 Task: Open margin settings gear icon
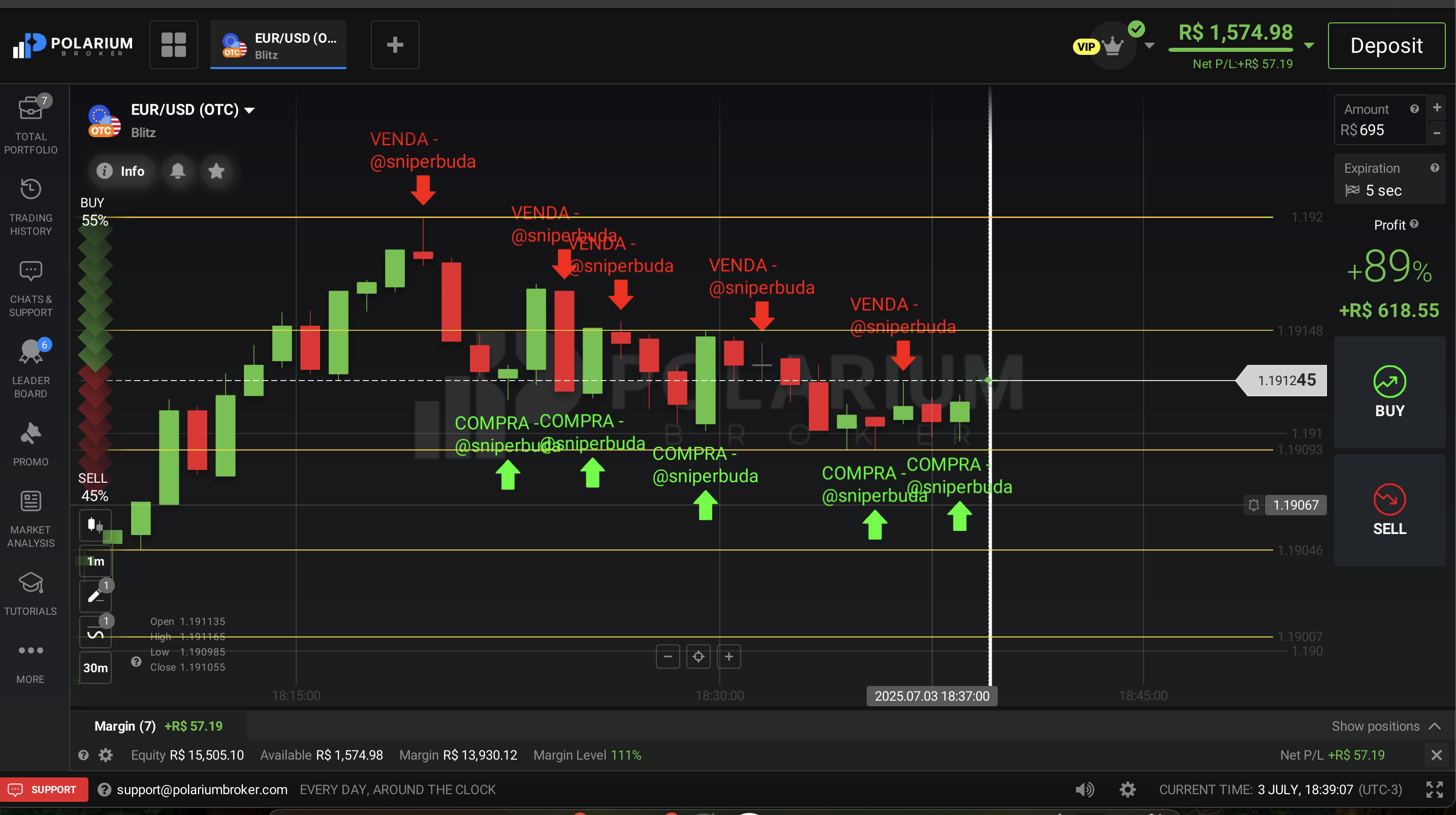click(x=106, y=755)
